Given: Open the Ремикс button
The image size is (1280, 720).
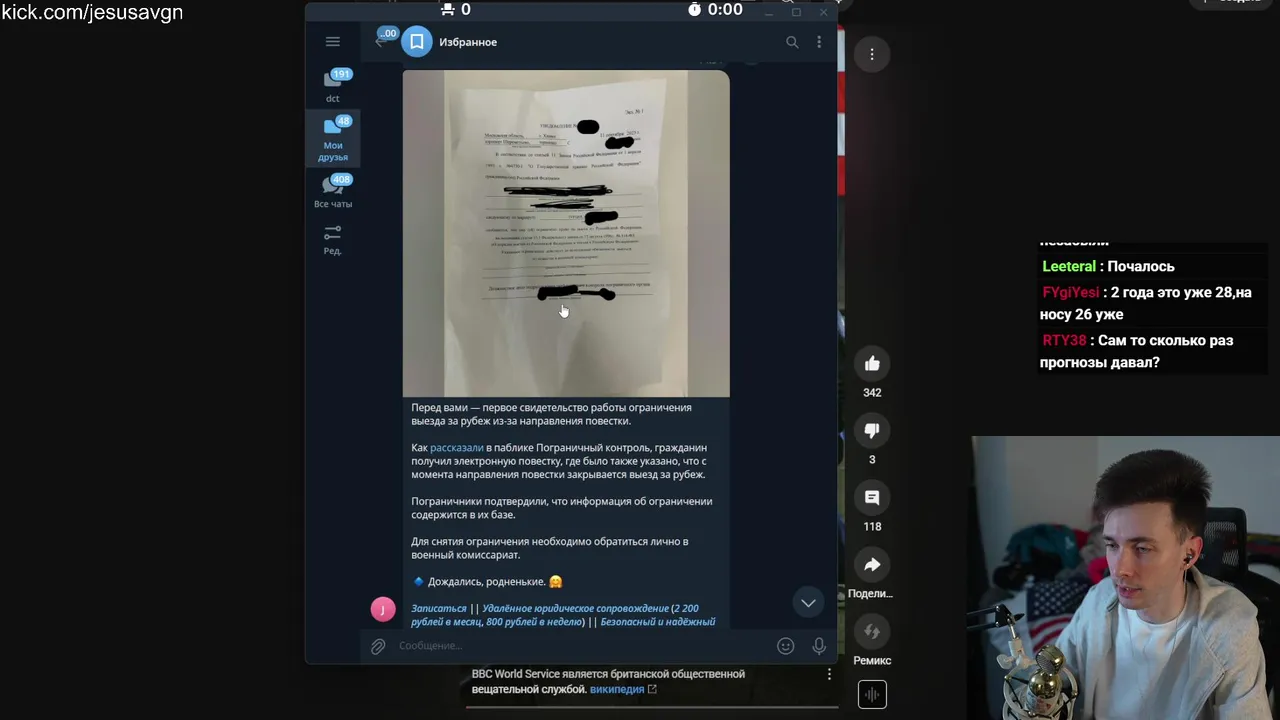Looking at the screenshot, I should (872, 631).
